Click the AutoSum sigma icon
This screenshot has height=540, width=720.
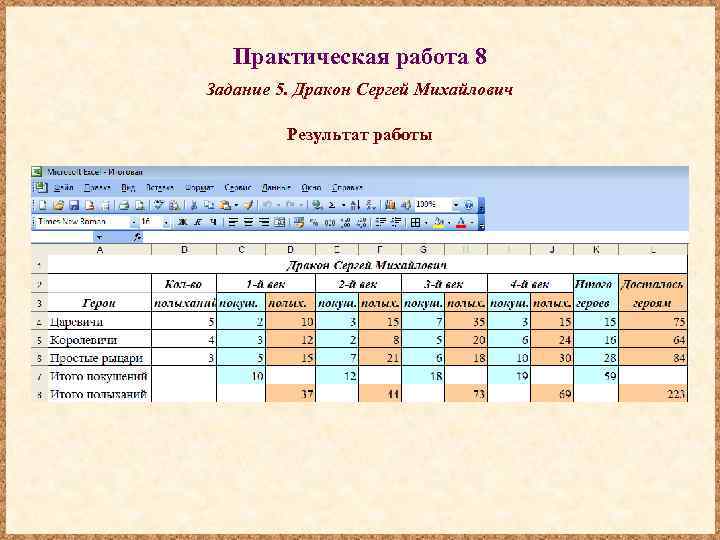click(x=332, y=205)
